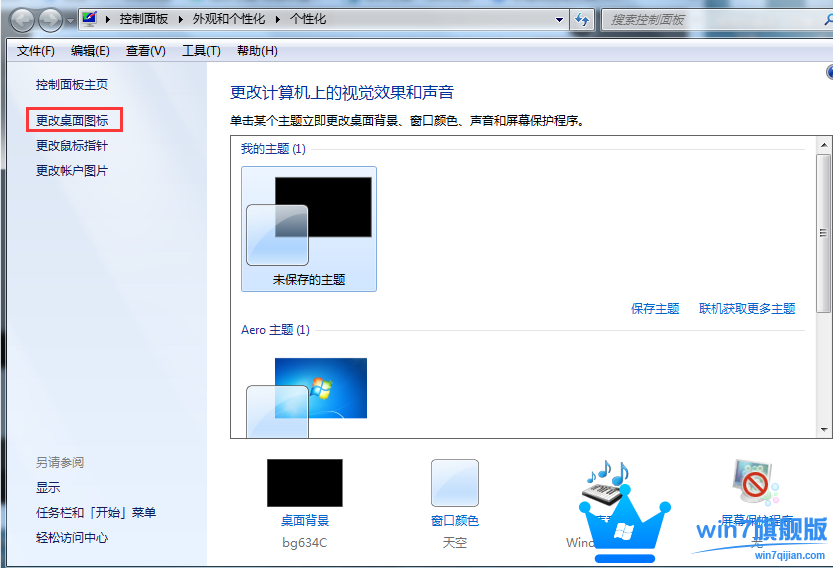Click the help icon at window edge

click(830, 72)
